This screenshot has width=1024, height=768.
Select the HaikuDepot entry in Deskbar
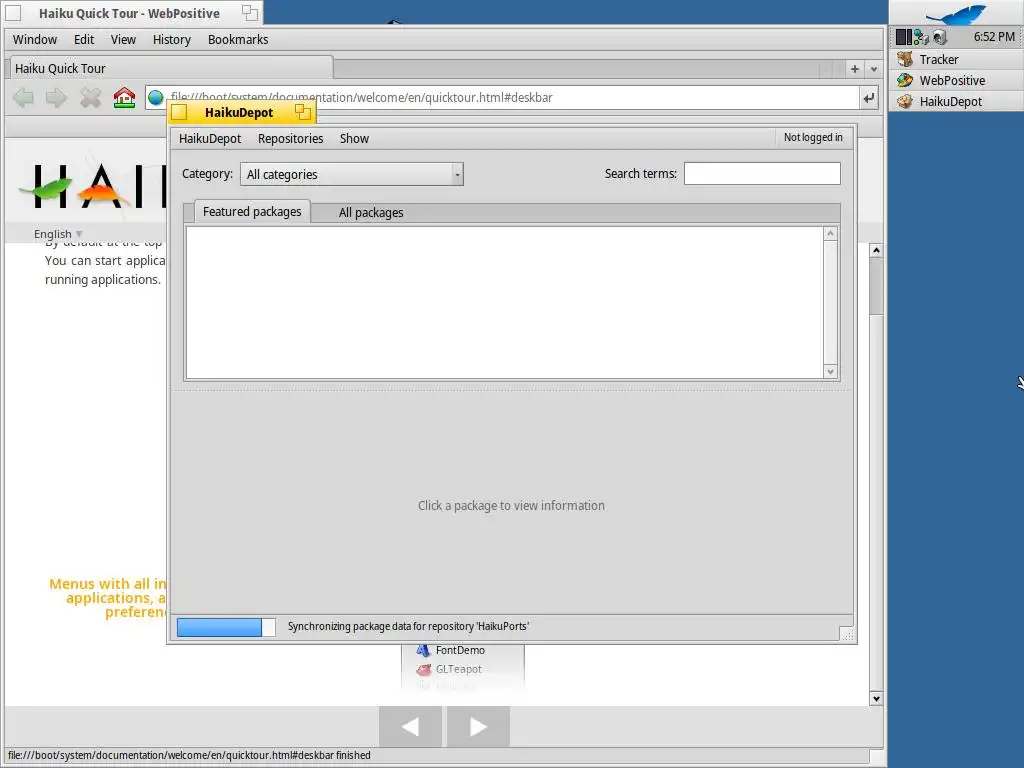956,101
